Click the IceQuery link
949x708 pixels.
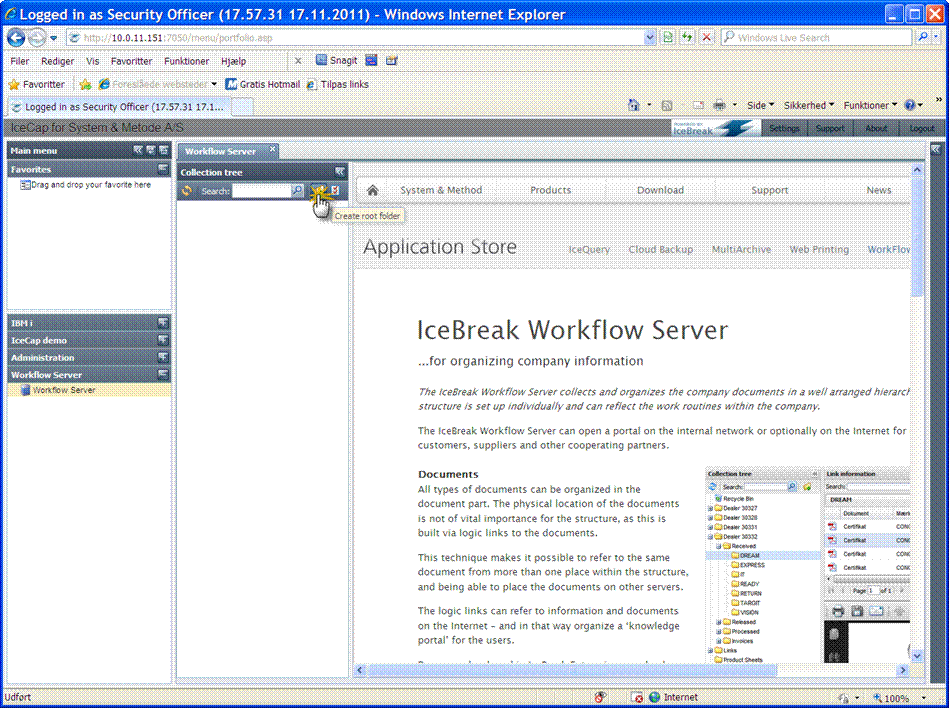click(x=589, y=249)
